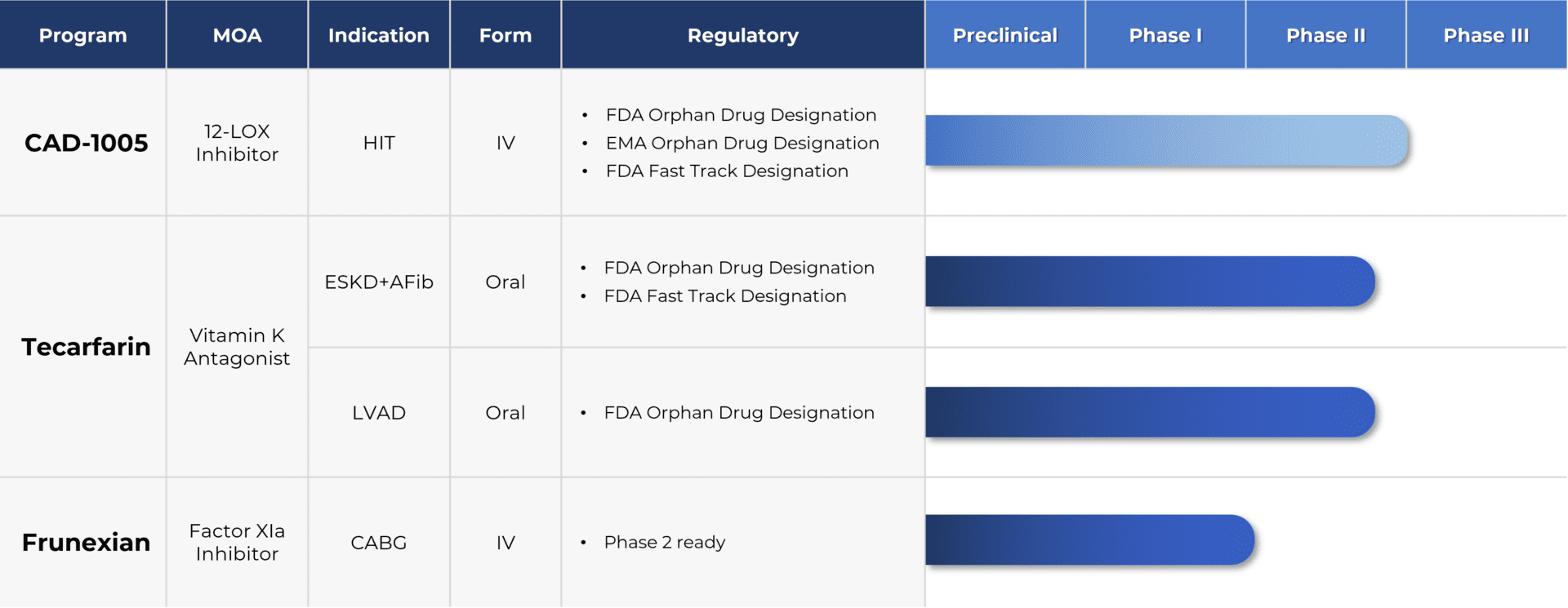Click the CAD-1005 light blue progress bar
The image size is (1568, 608).
click(1166, 141)
